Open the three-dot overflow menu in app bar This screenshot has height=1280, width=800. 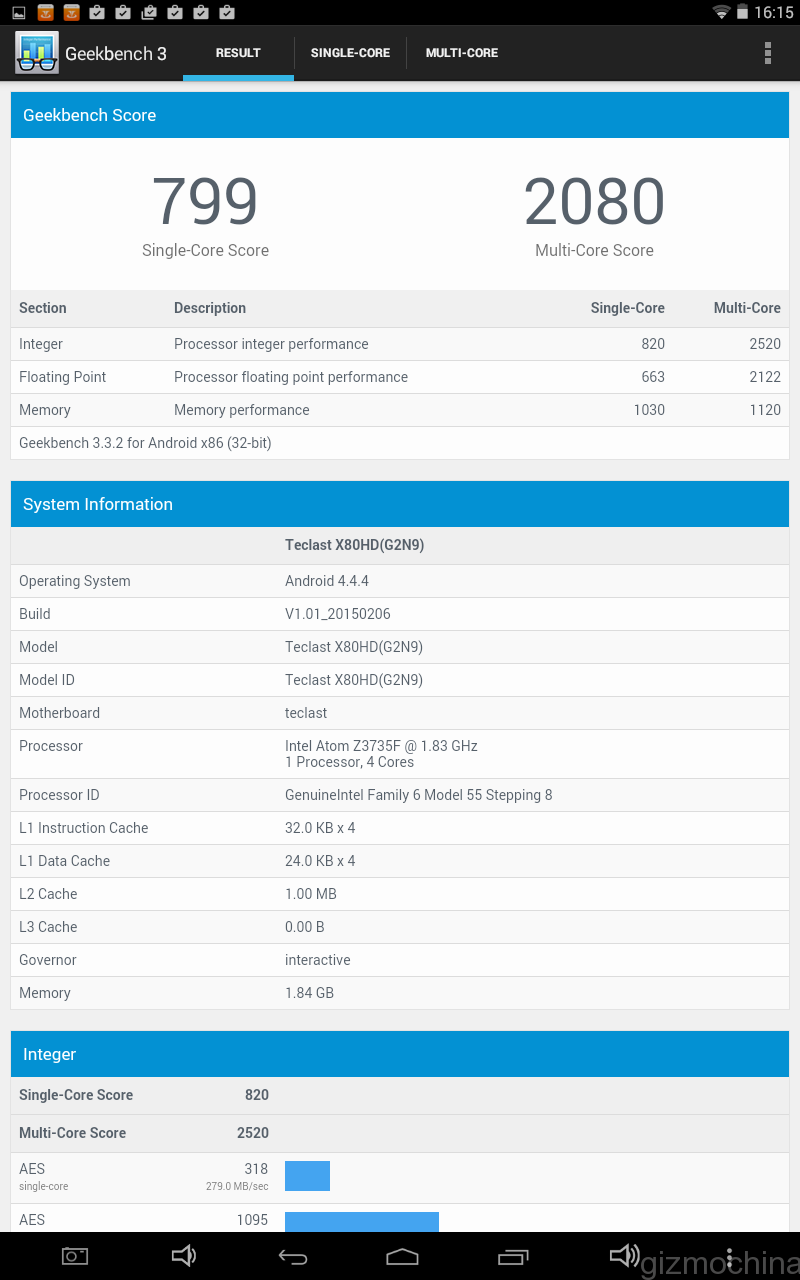[x=768, y=53]
